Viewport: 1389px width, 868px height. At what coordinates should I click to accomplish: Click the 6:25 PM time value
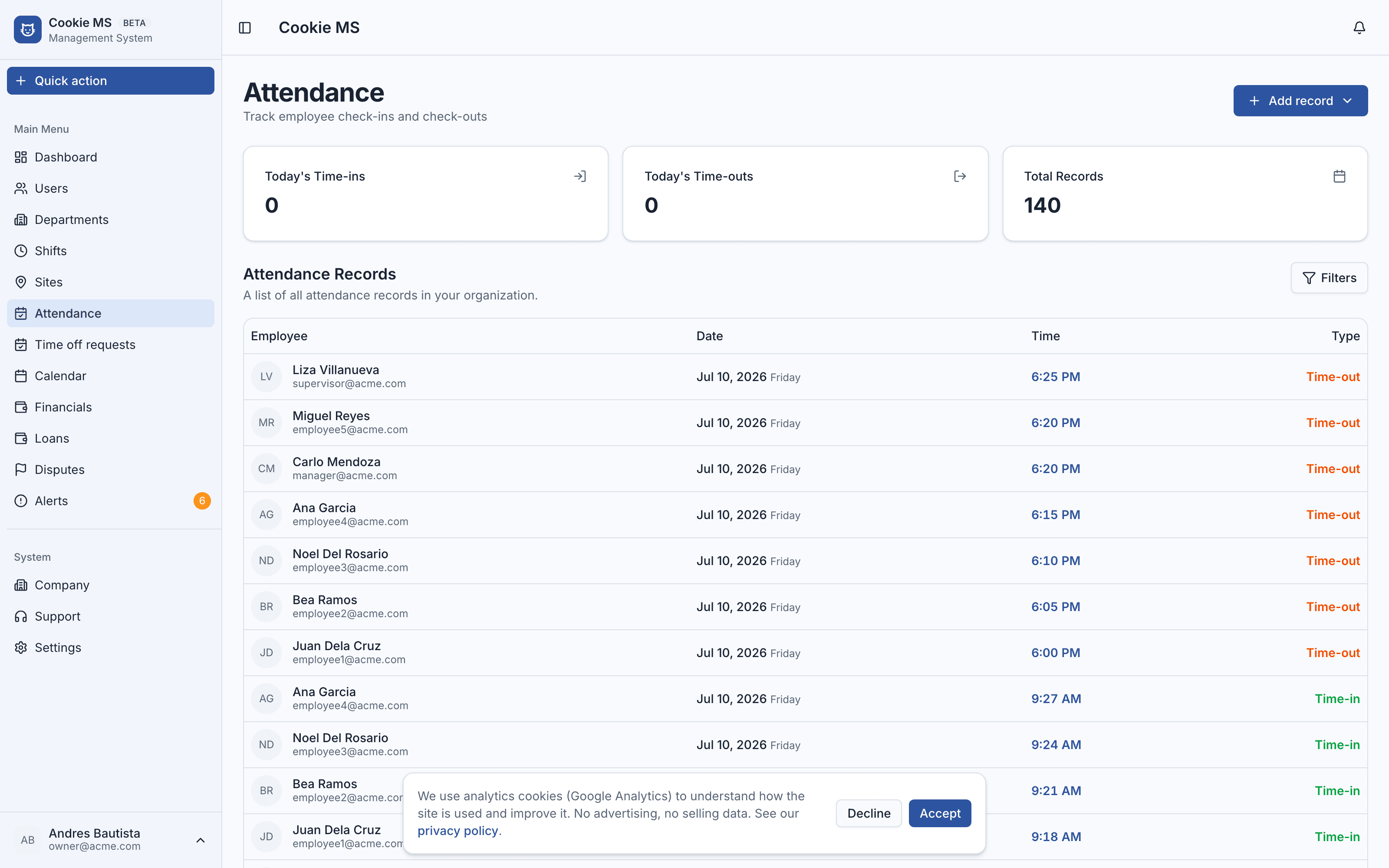coord(1056,377)
